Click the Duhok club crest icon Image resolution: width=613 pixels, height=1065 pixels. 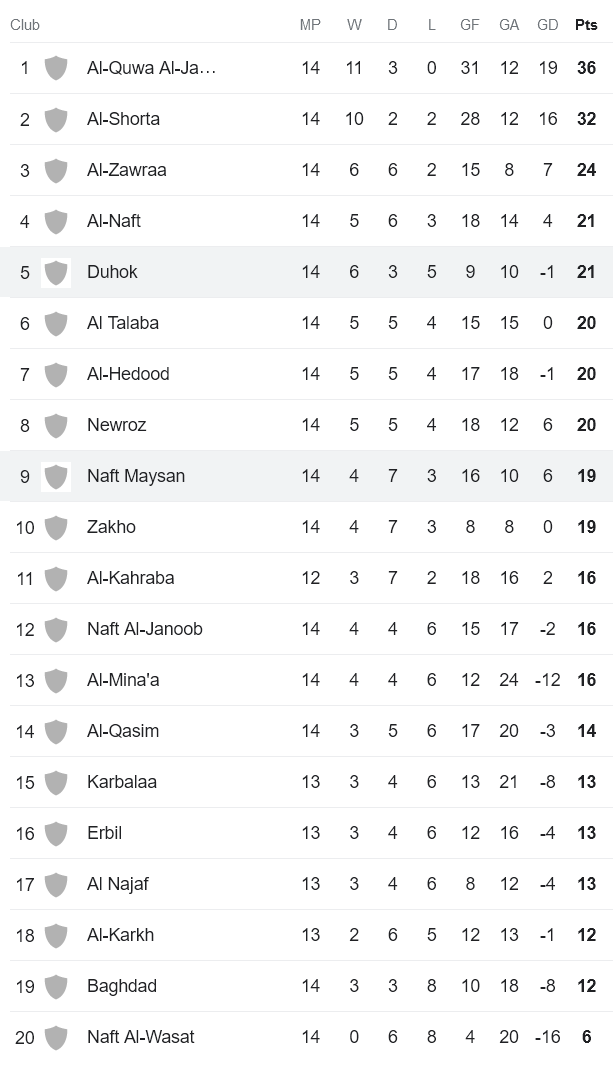click(x=56, y=272)
